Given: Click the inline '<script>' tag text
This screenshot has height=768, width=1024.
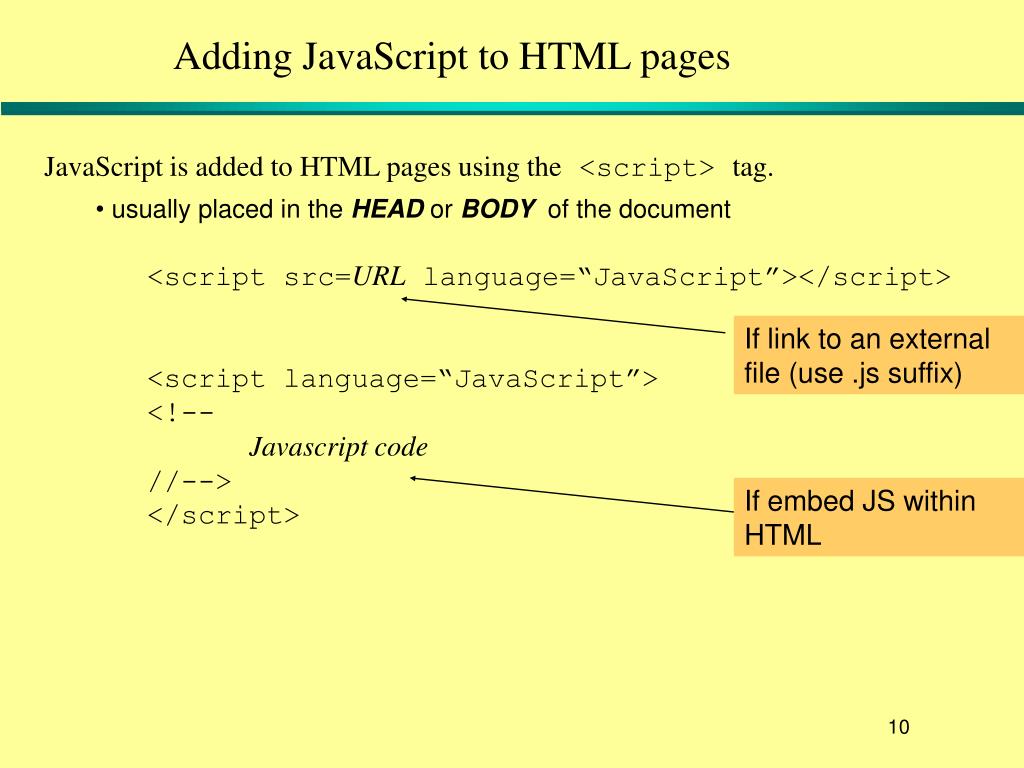Looking at the screenshot, I should tap(647, 168).
